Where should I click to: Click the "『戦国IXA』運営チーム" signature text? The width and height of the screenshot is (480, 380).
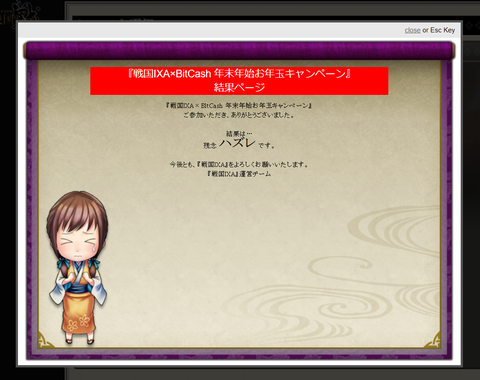239,174
